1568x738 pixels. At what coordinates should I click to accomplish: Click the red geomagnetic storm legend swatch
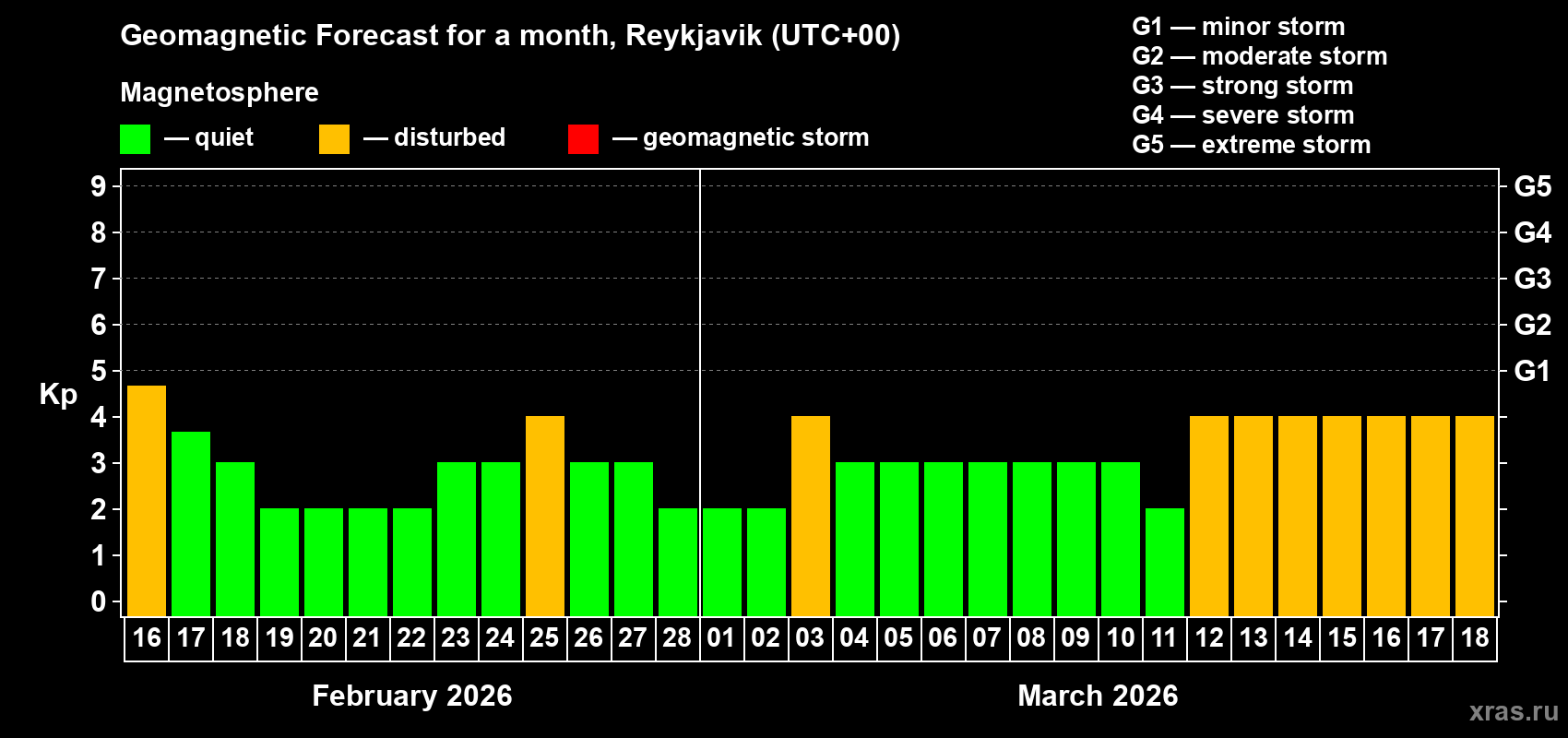click(x=583, y=139)
